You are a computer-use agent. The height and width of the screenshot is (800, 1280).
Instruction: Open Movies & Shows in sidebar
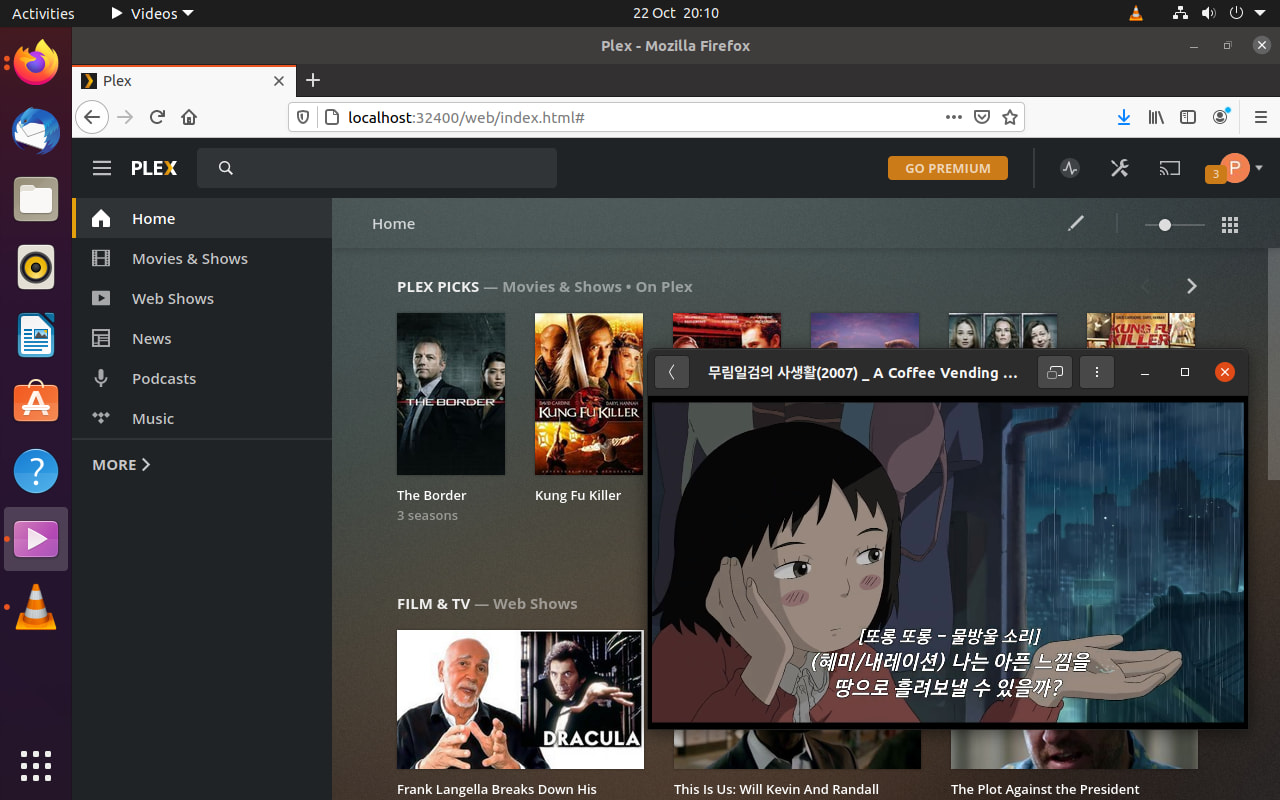(202, 258)
